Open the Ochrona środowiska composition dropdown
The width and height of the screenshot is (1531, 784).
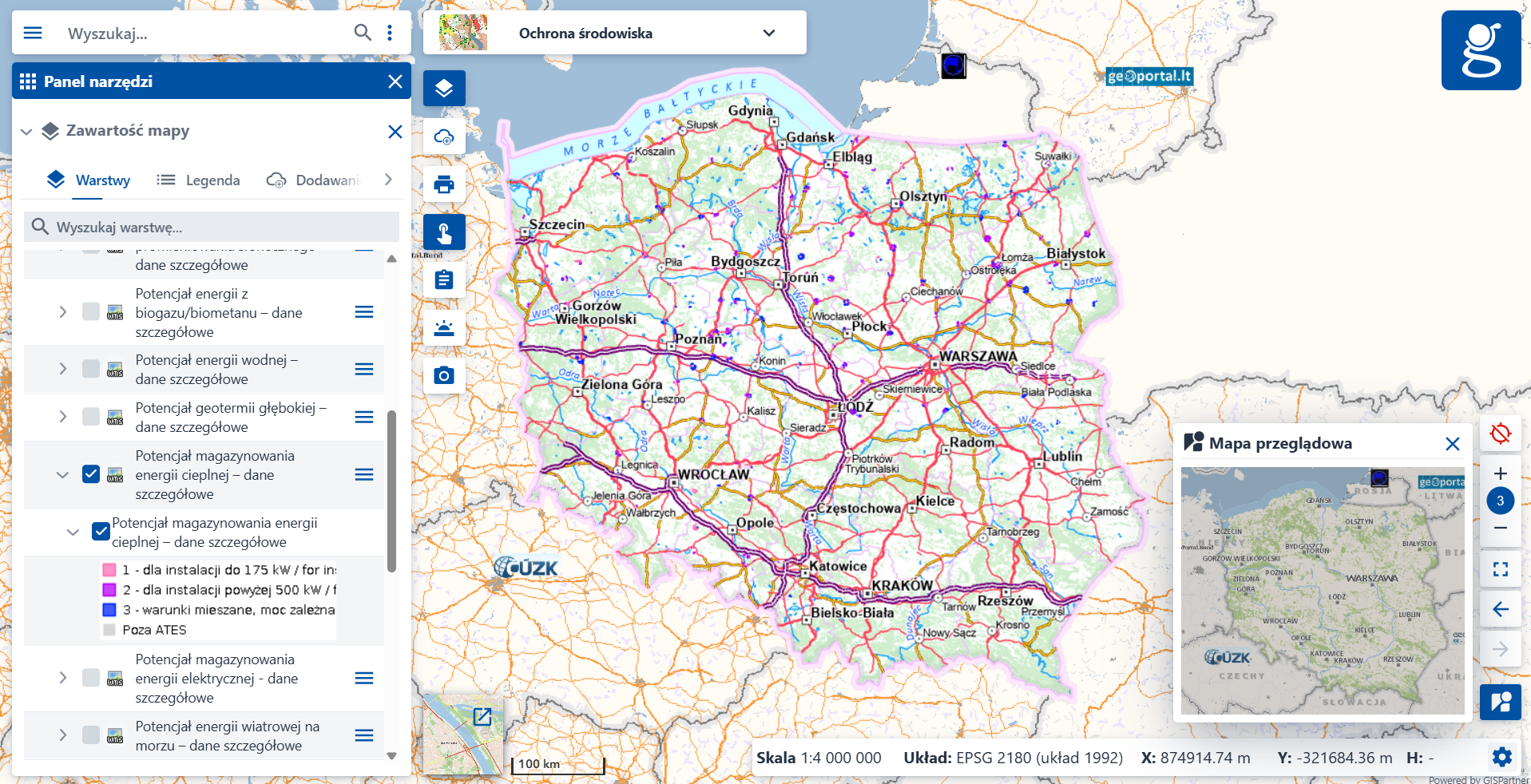click(614, 33)
